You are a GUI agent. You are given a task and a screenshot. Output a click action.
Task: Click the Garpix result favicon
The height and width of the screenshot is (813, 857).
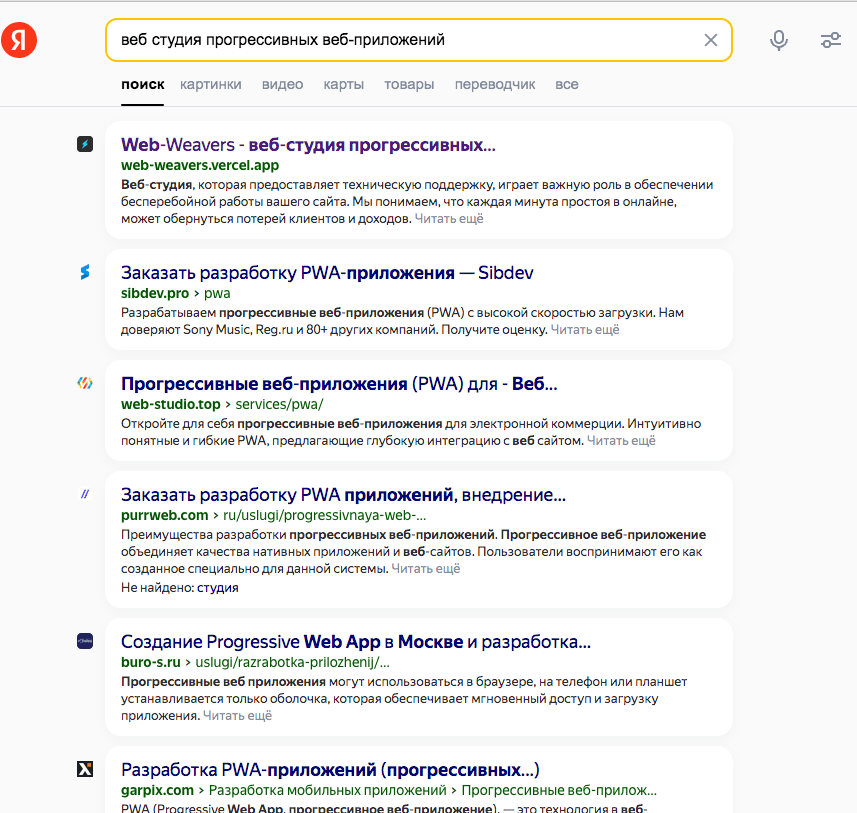click(x=85, y=769)
